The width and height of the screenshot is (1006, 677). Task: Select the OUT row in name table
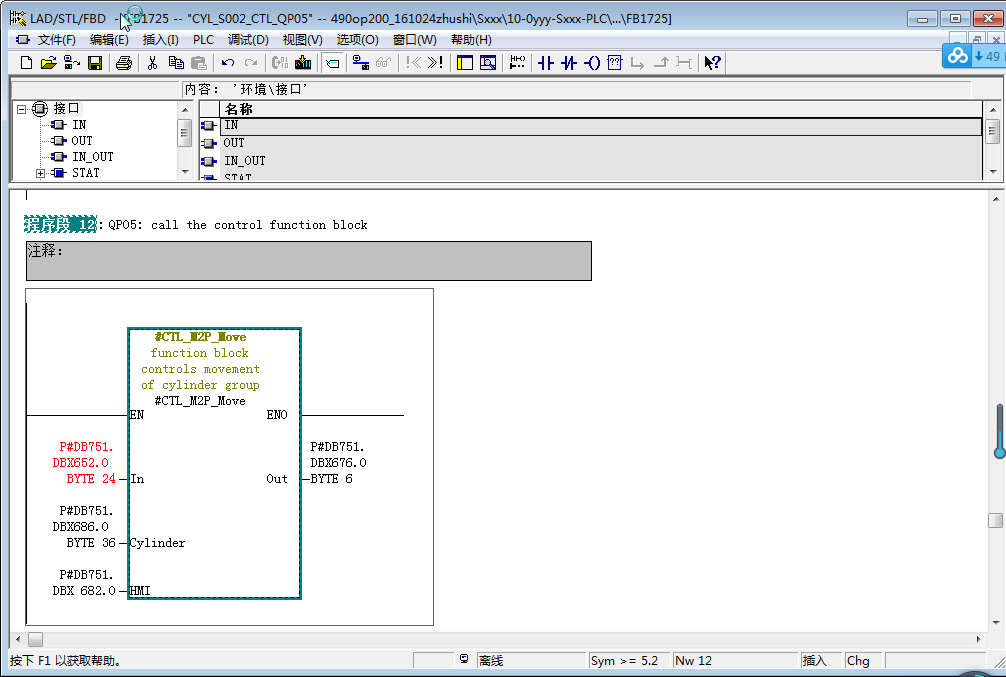[x=234, y=143]
